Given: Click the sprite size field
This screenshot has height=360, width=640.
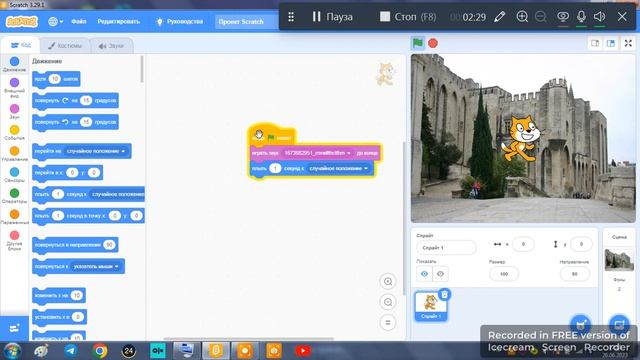Looking at the screenshot, I should click(x=504, y=274).
